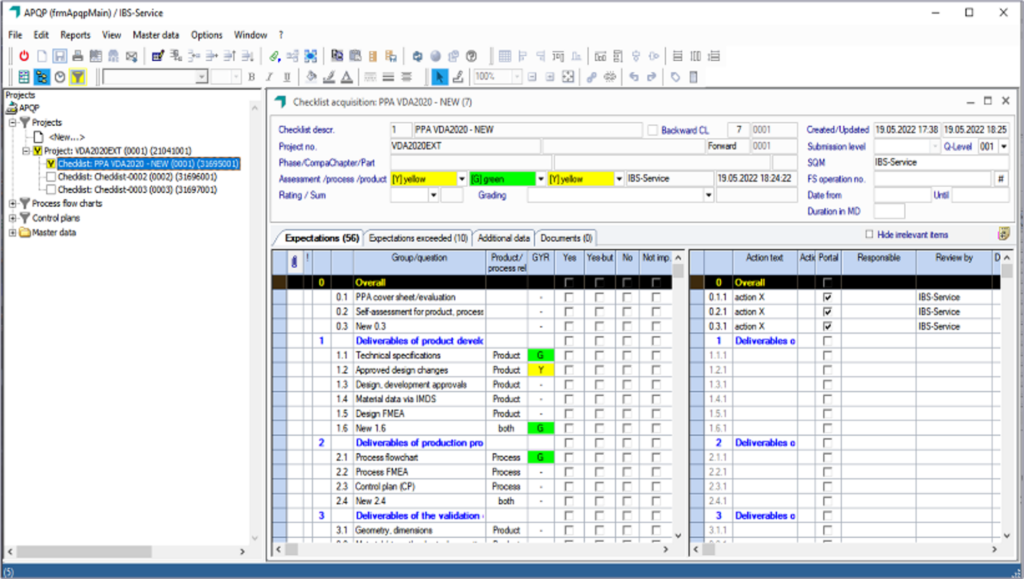Select the blue pointer arrow tool
Viewport: 1024px width, 579px height.
tap(440, 77)
